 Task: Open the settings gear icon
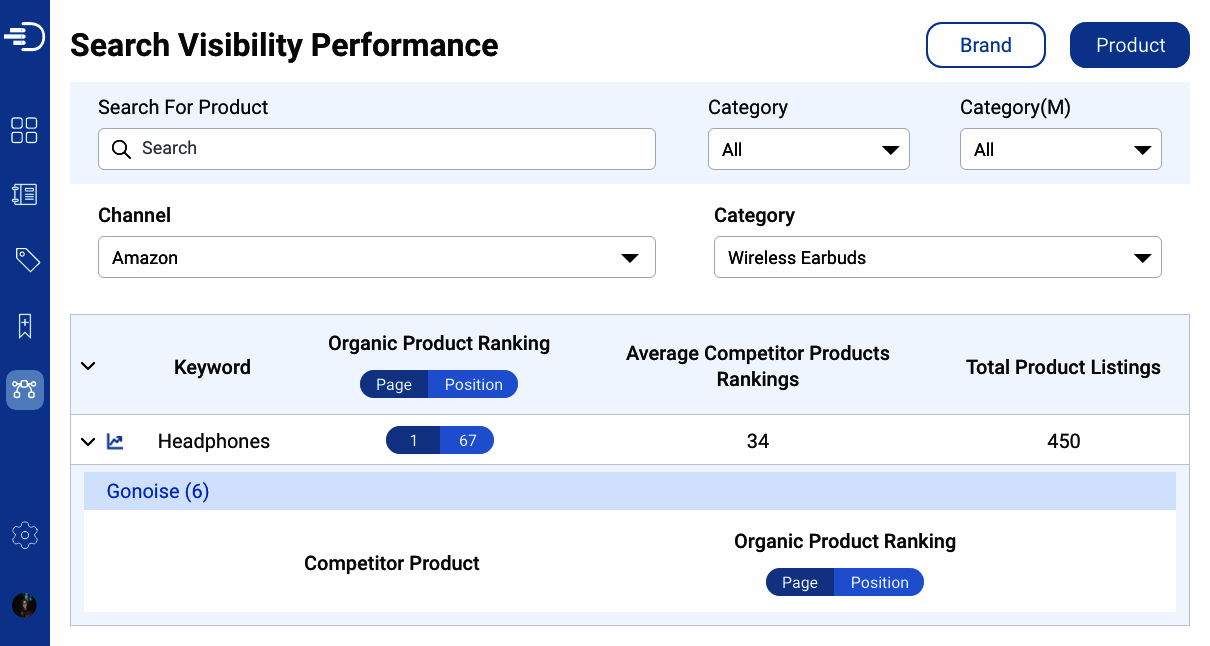click(x=25, y=535)
